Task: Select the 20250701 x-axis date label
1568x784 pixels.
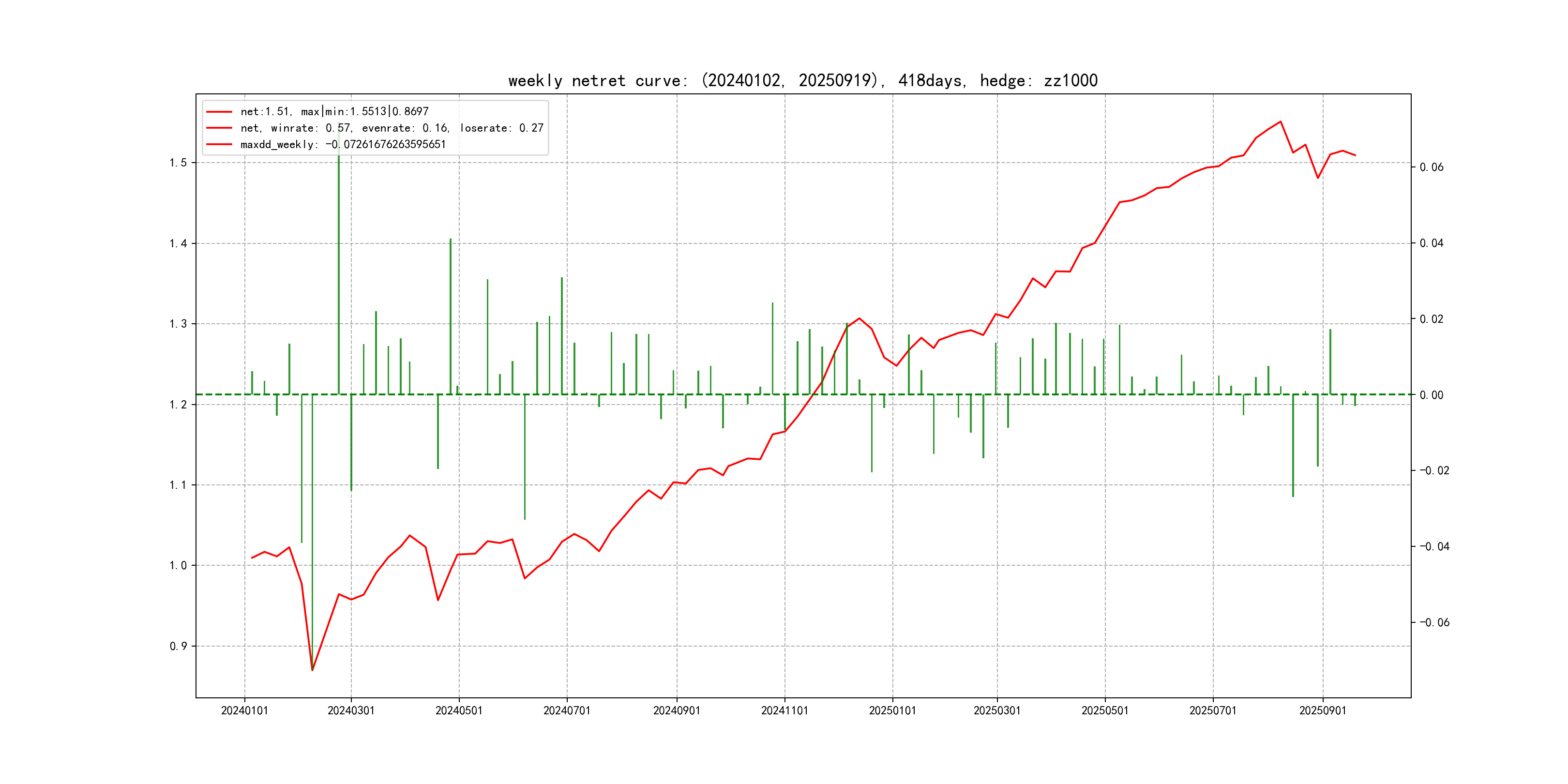Action: pos(1213,710)
